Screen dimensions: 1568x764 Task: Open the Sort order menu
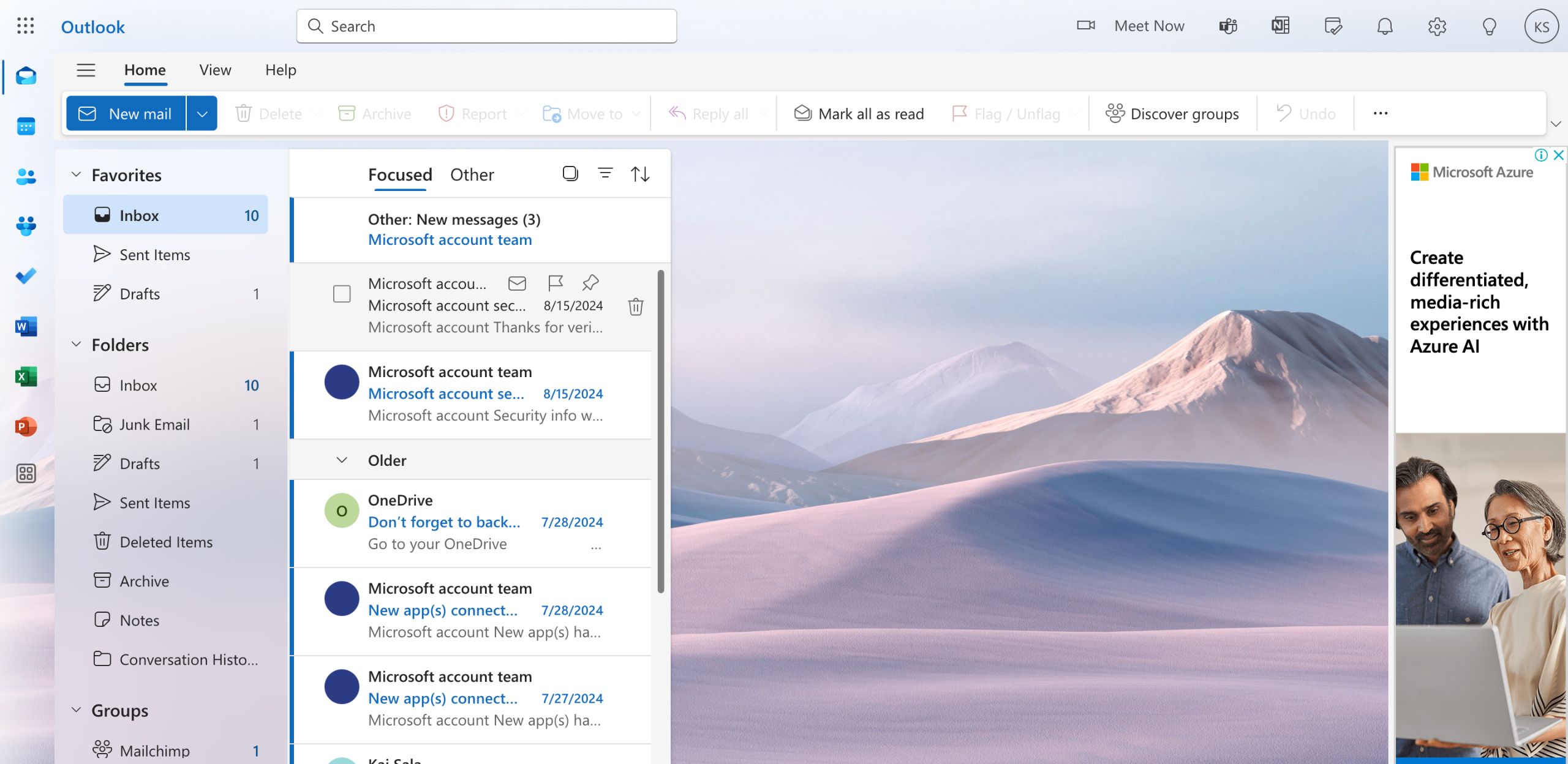(640, 174)
